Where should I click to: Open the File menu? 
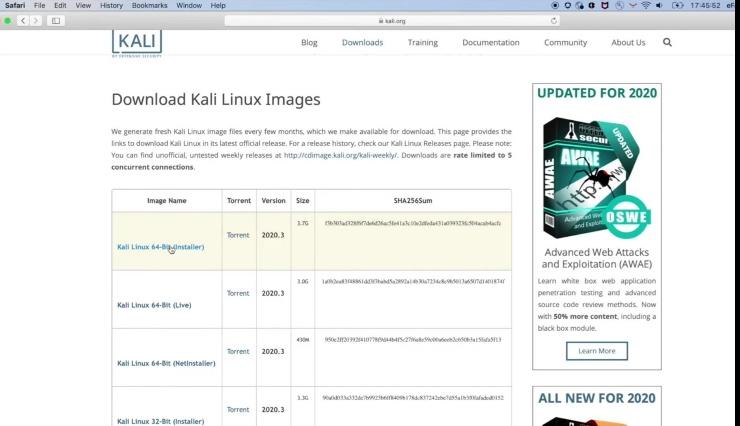40,6
